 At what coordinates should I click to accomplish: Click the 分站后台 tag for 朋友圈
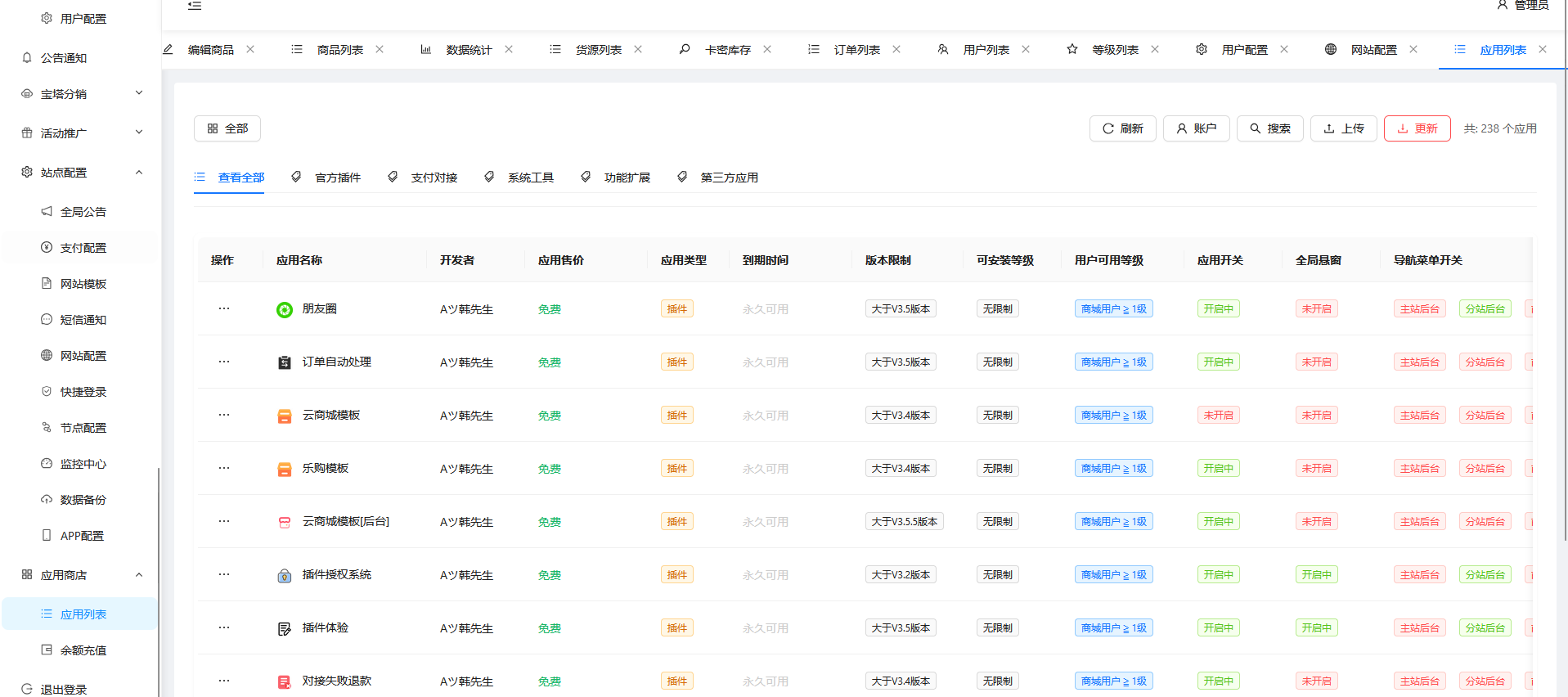tap(1485, 309)
